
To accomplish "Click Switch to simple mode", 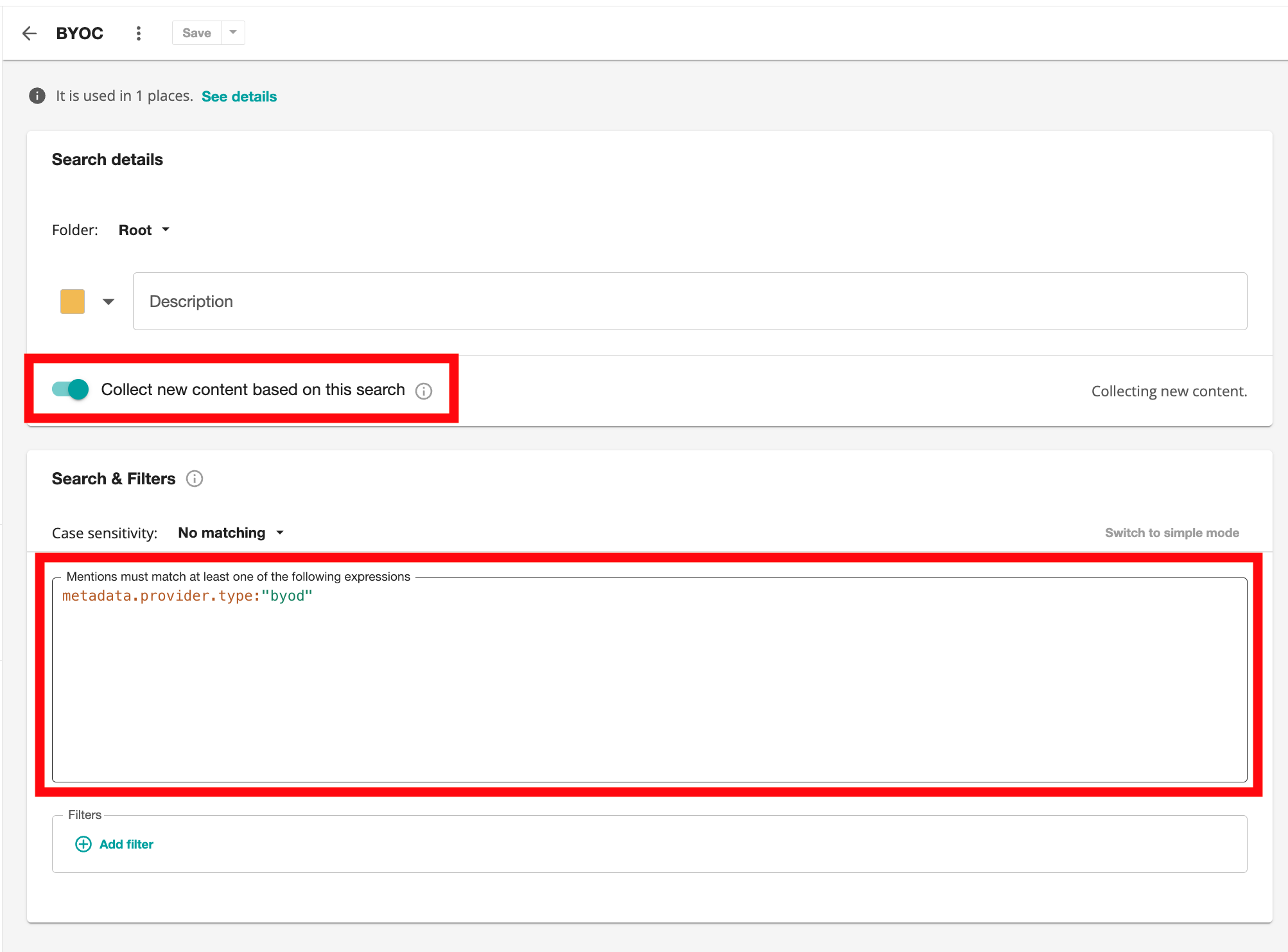I will pyautogui.click(x=1172, y=533).
